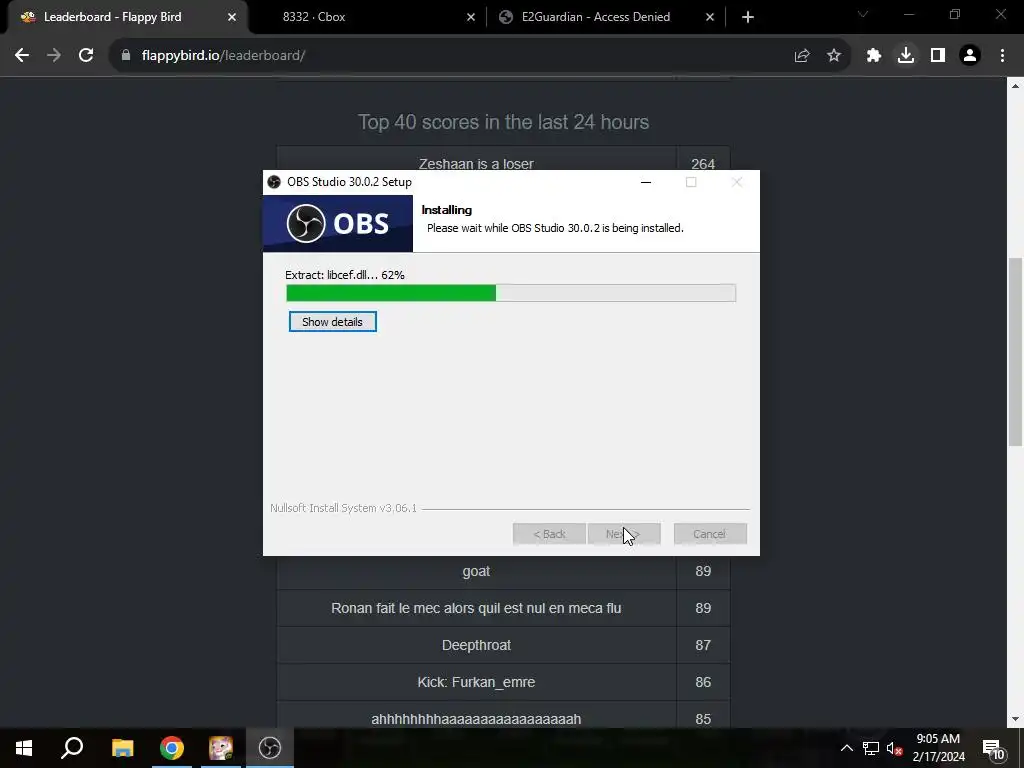Open the tab search chevron

coord(863,14)
